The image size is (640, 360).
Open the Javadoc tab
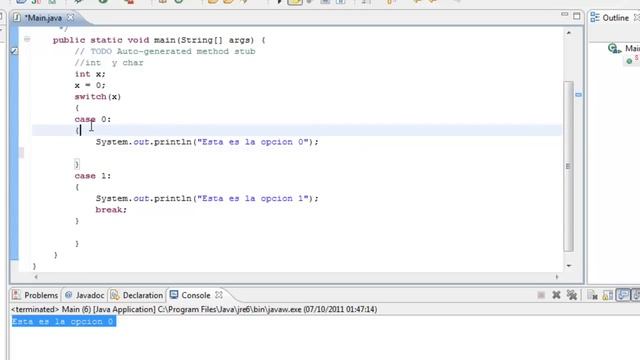[84, 295]
